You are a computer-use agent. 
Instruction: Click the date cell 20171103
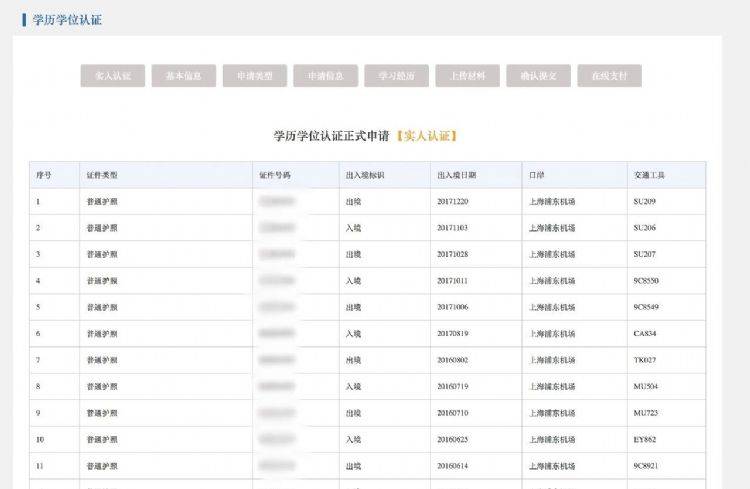pyautogui.click(x=452, y=228)
